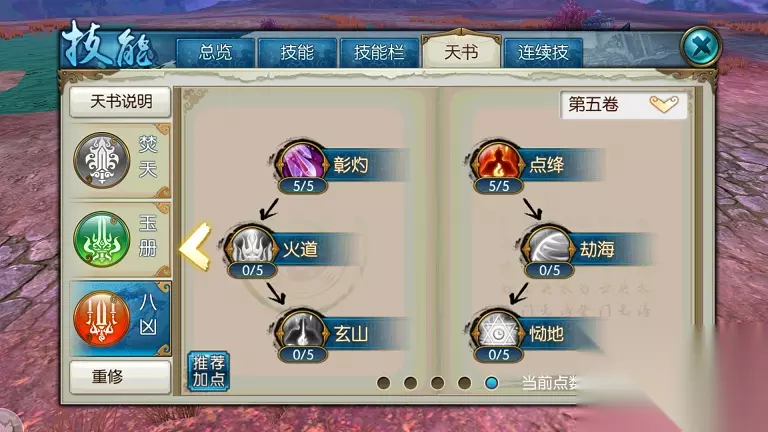Jump to the third page dot
The width and height of the screenshot is (768, 432).
437,383
